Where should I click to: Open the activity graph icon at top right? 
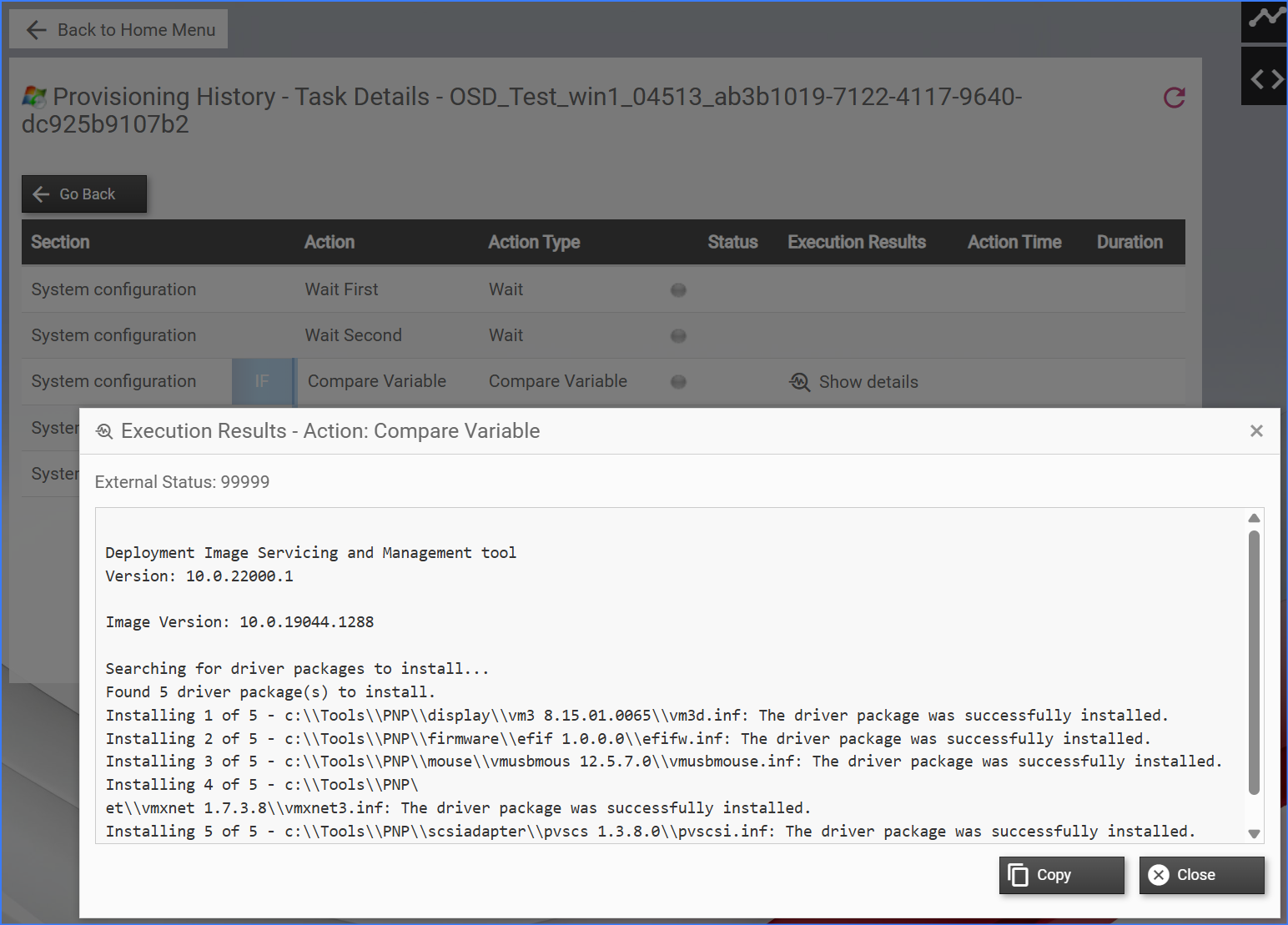tap(1265, 18)
